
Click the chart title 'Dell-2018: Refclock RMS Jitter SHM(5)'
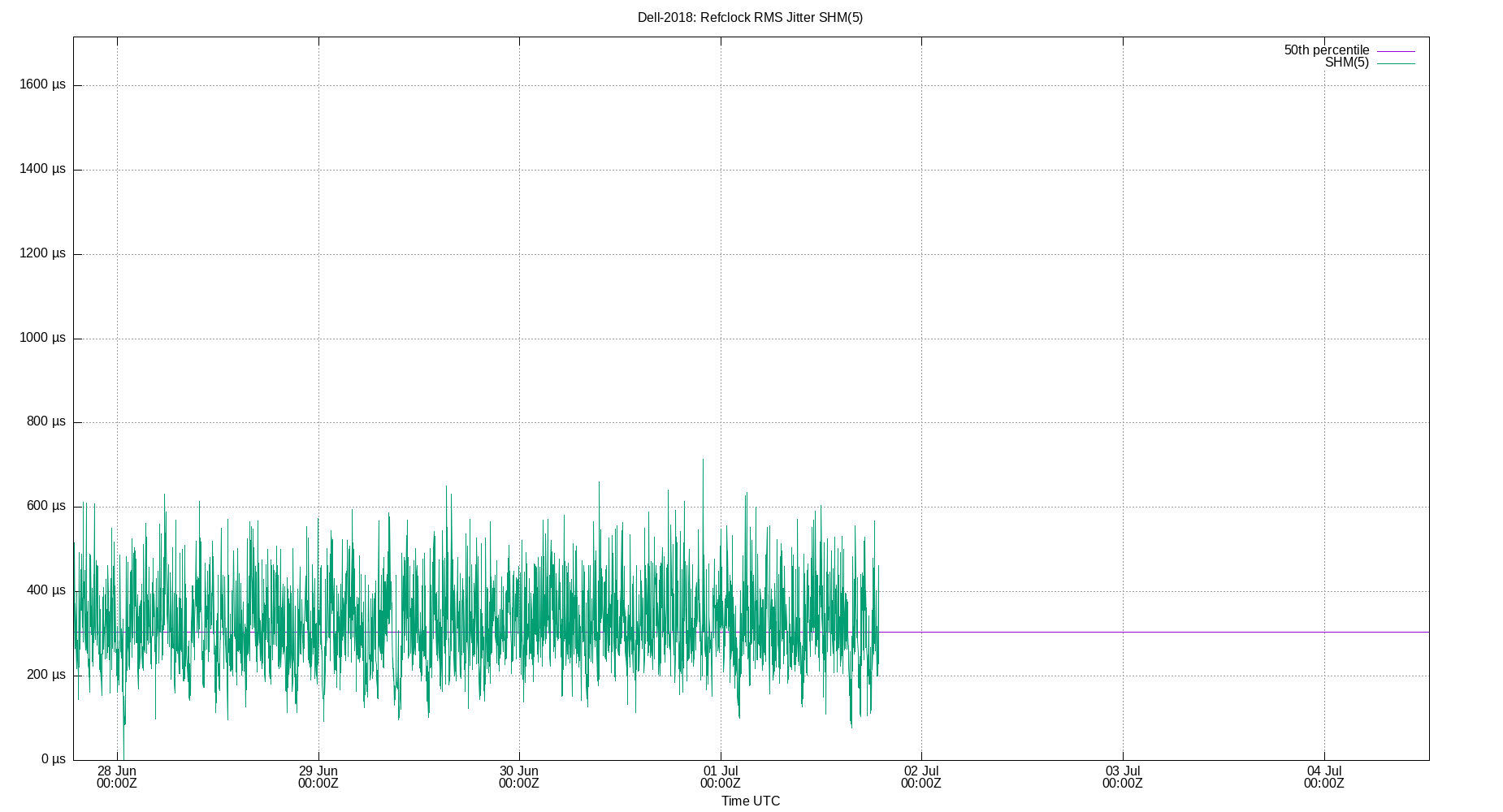(750, 17)
